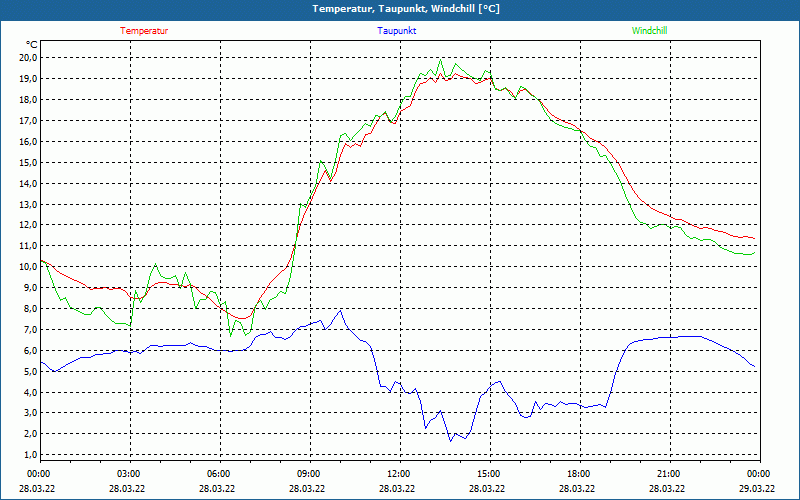Click the '21:00' time label
This screenshot has width=800, height=500.
(668, 474)
